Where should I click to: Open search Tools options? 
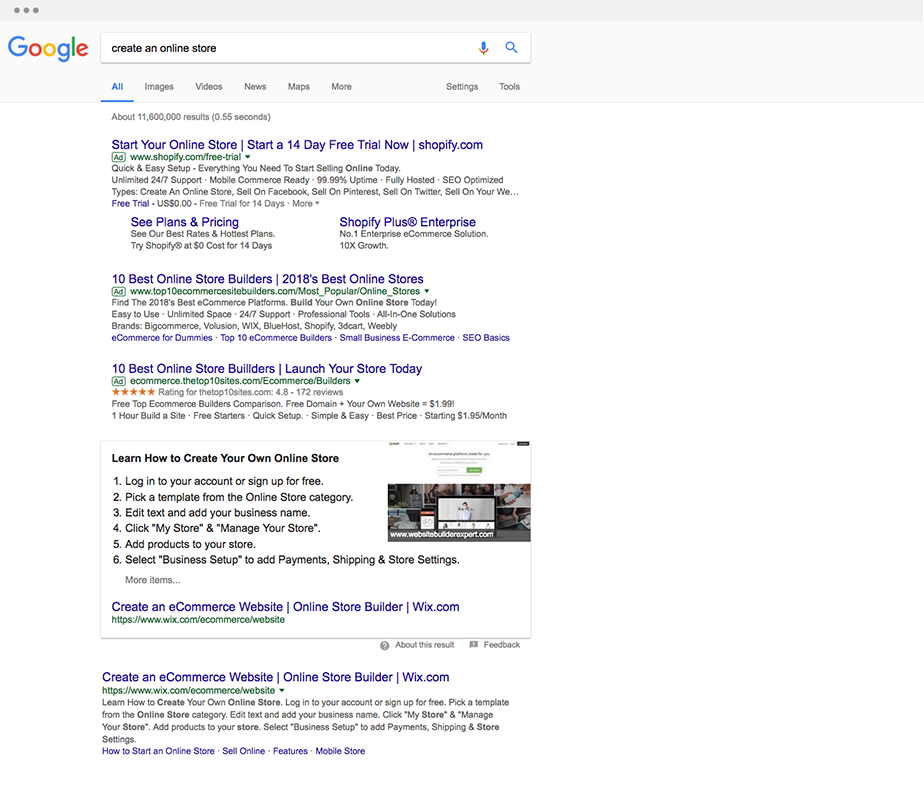coord(509,87)
